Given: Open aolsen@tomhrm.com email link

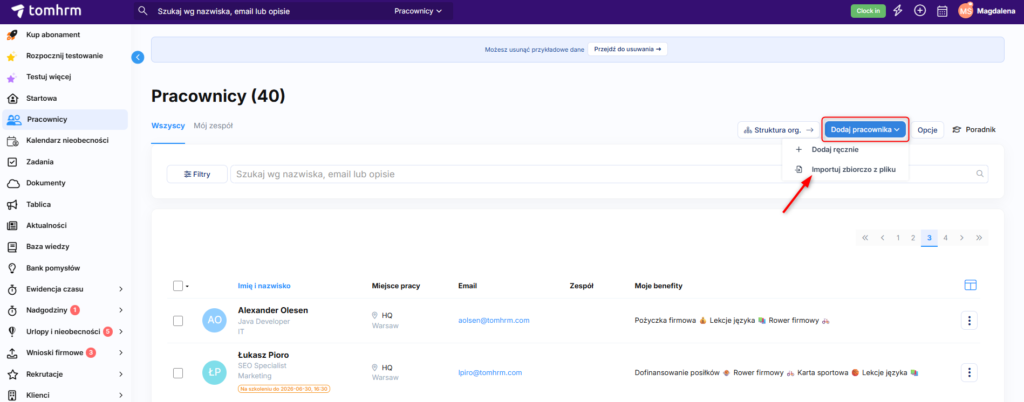Looking at the screenshot, I should [x=493, y=320].
